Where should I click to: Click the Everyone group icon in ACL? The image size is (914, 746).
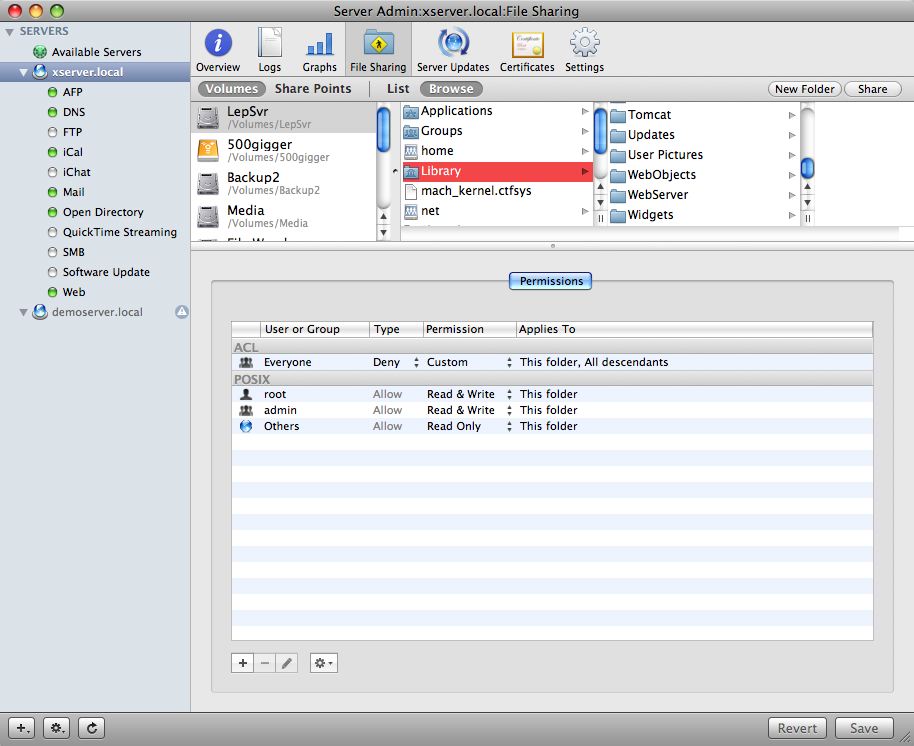[246, 363]
